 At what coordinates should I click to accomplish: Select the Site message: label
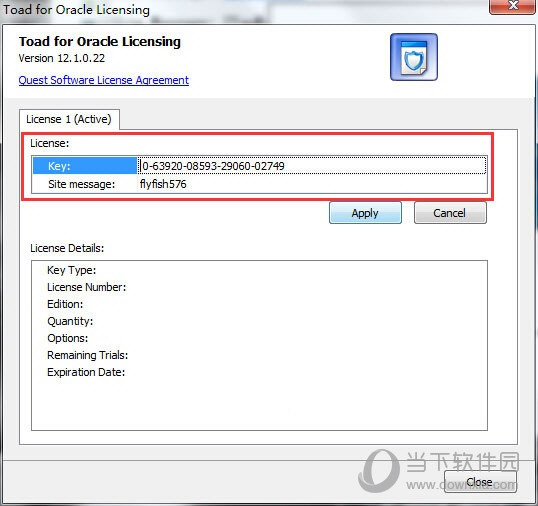pyautogui.click(x=81, y=184)
